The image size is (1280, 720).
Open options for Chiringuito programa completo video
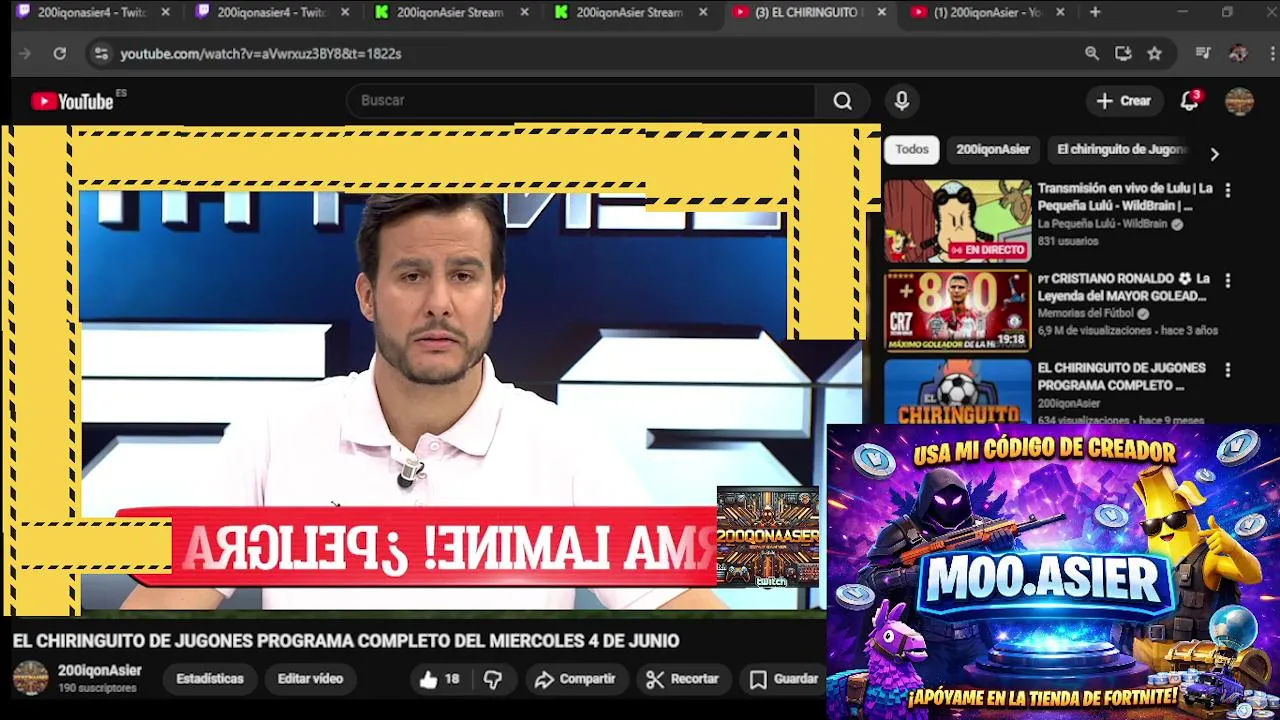(1228, 370)
